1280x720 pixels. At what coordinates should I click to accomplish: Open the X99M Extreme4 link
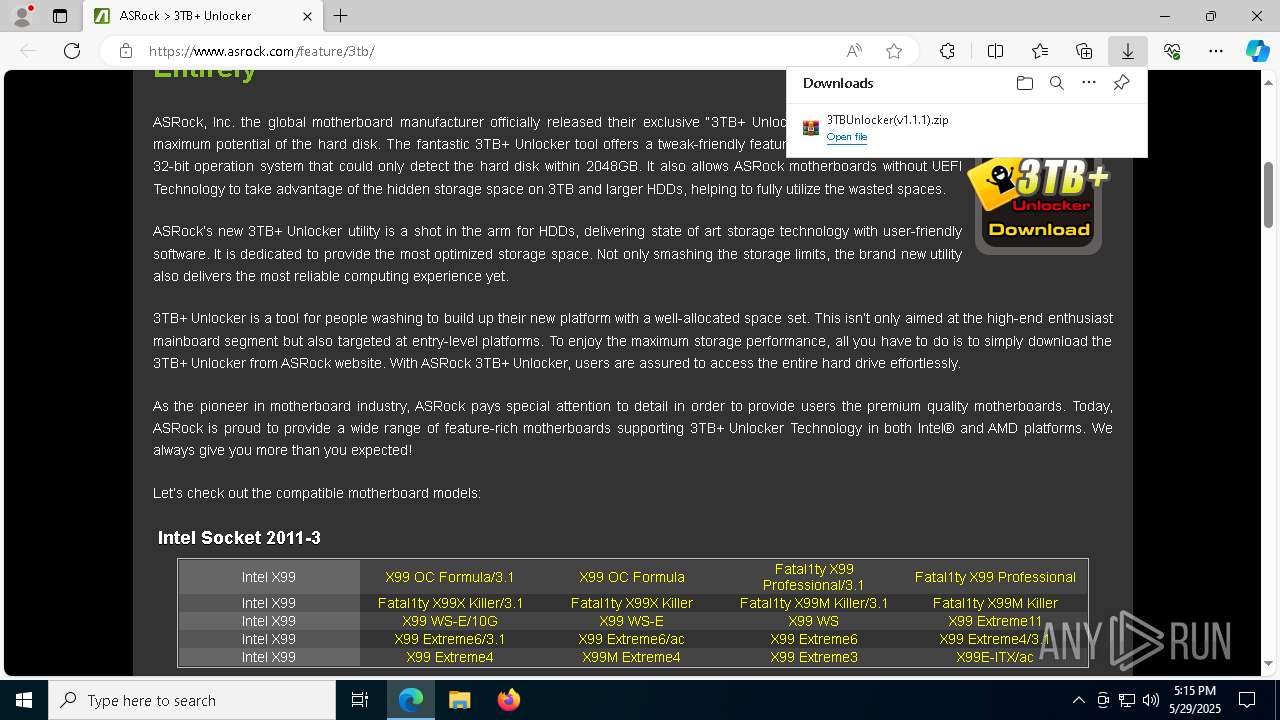pyautogui.click(x=632, y=657)
